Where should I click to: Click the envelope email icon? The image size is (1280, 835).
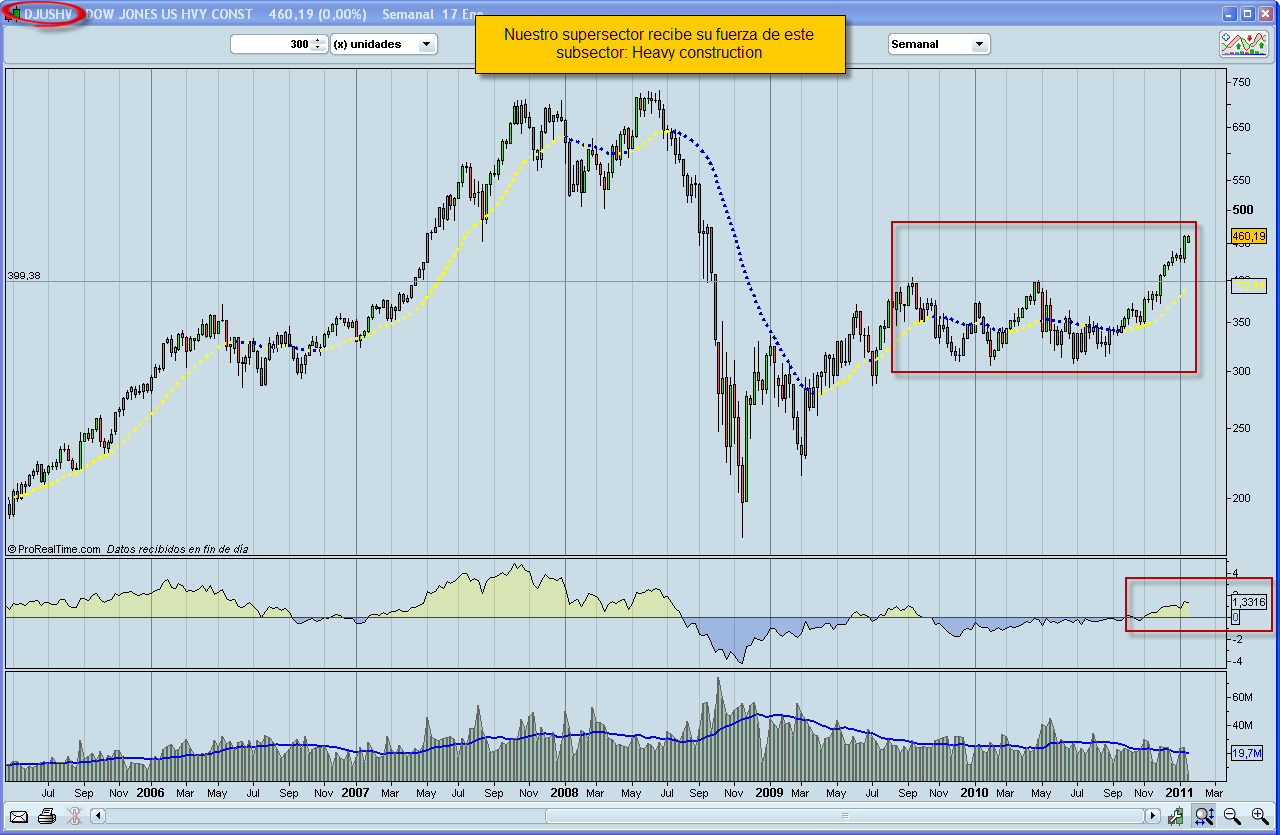point(19,816)
